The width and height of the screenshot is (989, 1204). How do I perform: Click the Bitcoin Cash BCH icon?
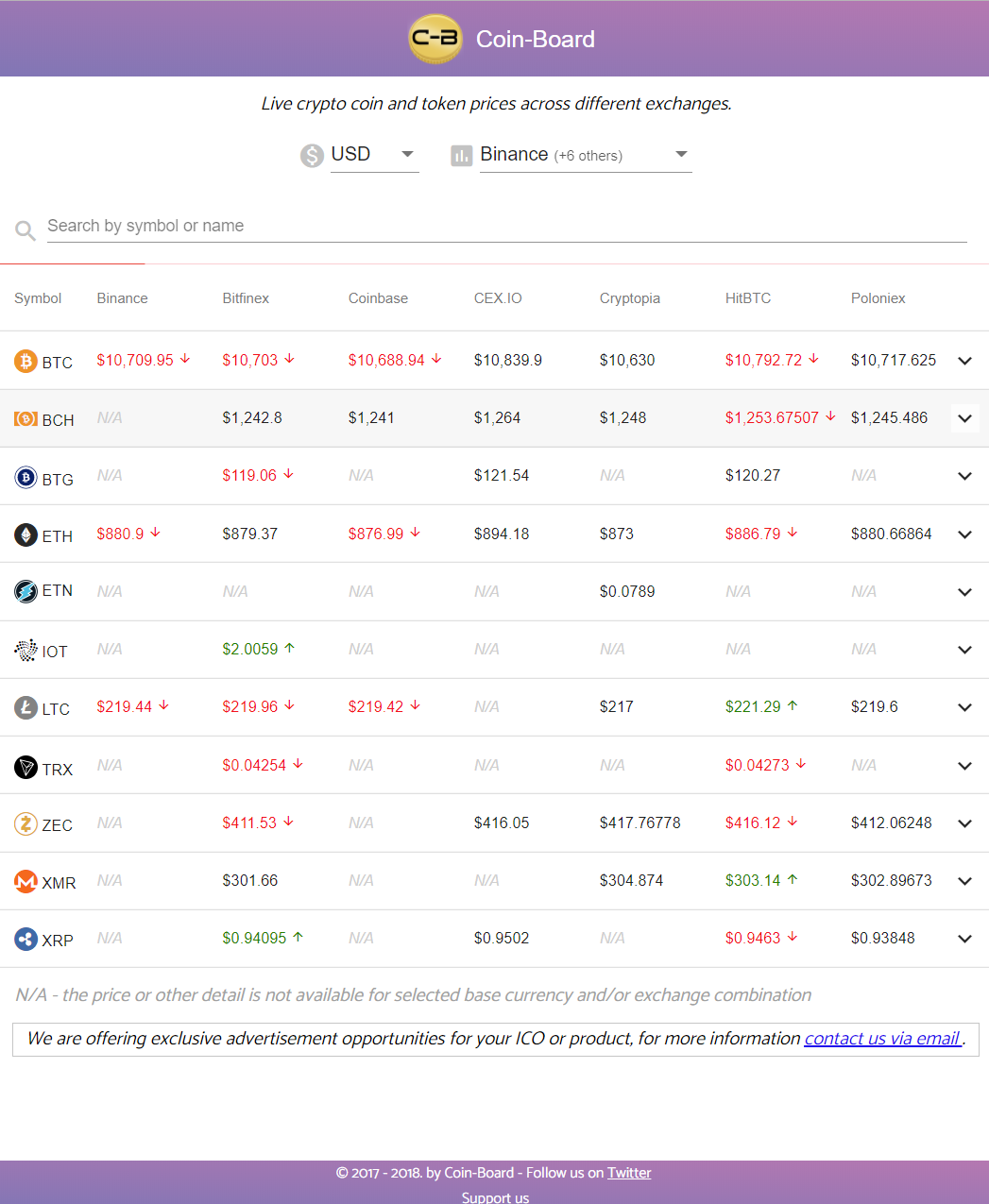26,418
